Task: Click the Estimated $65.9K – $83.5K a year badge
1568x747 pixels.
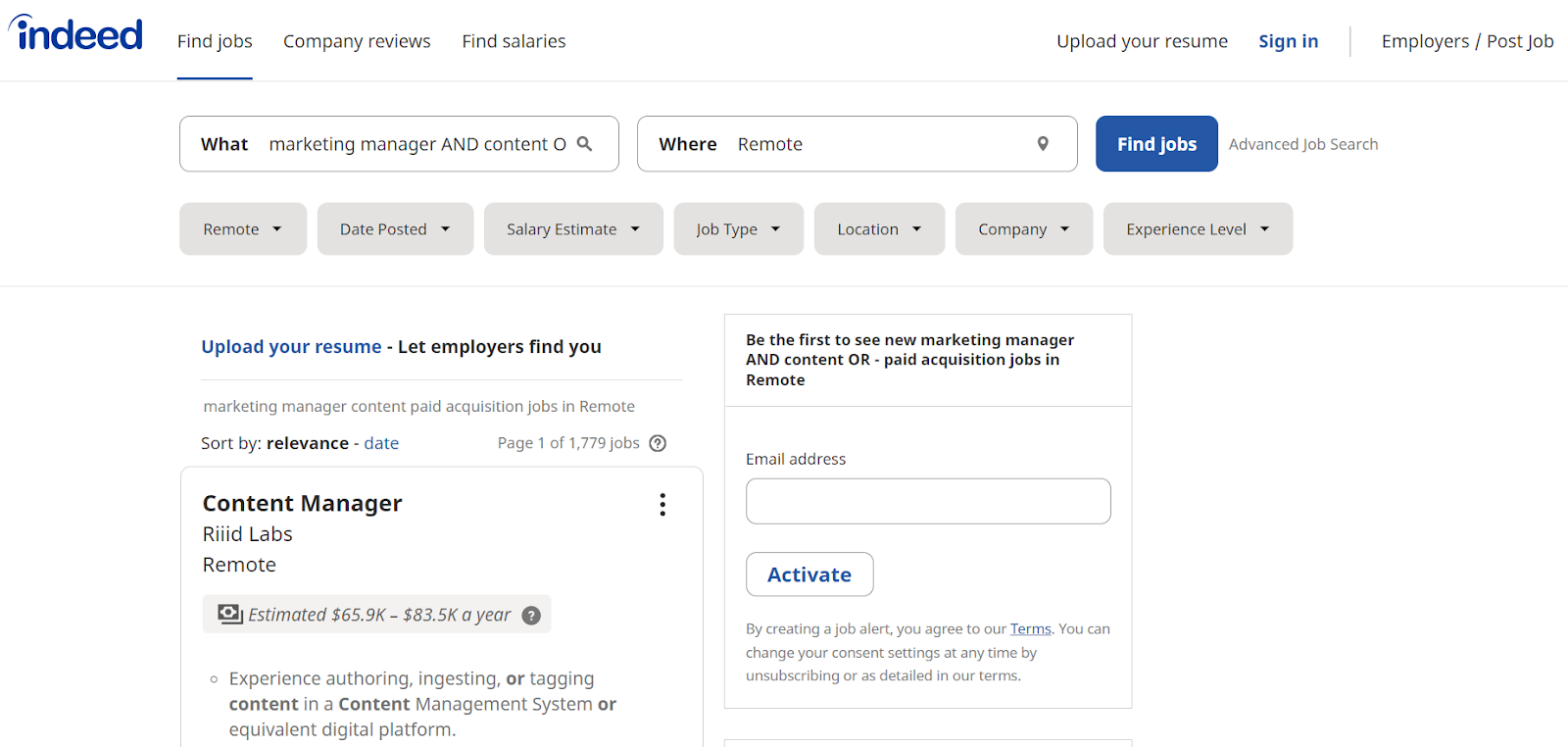Action: [376, 615]
